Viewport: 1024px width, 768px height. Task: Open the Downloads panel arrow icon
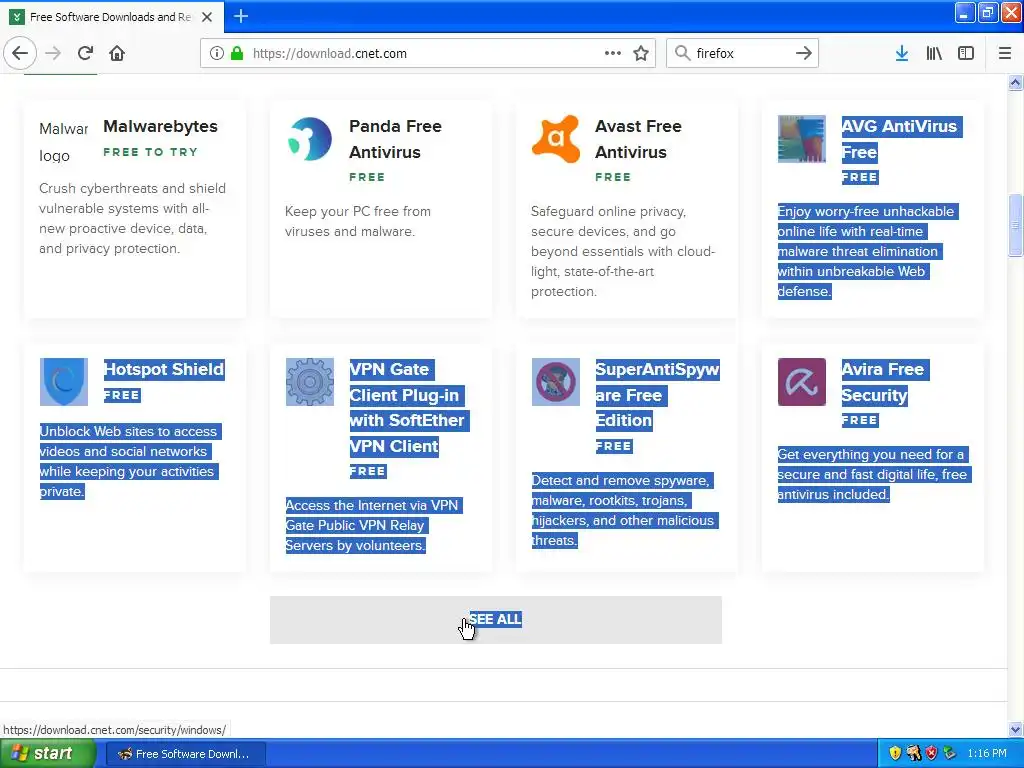[x=902, y=53]
